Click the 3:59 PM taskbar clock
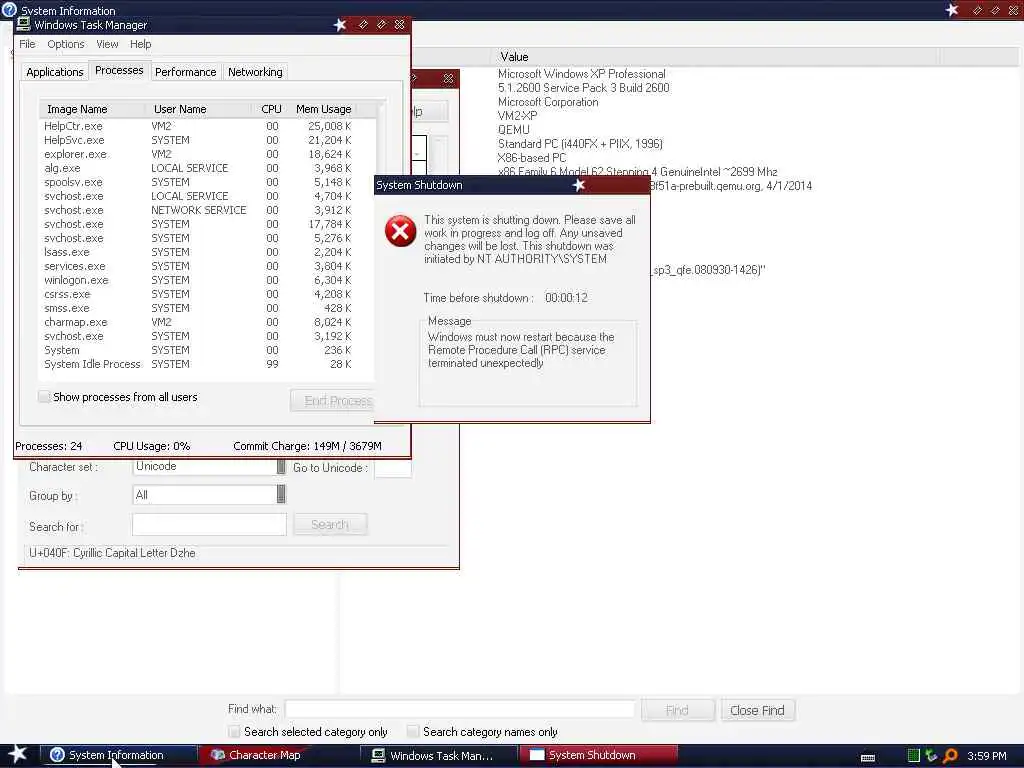Screen dimensions: 1024x768 point(987,756)
